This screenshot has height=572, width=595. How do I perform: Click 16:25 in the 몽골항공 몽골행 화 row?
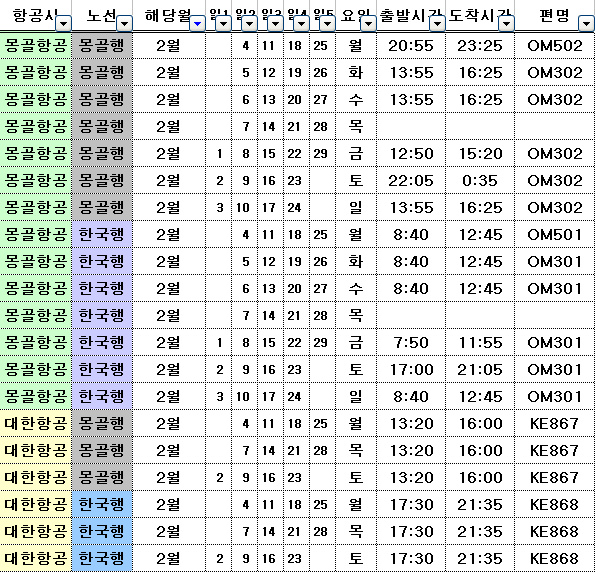[x=480, y=72]
